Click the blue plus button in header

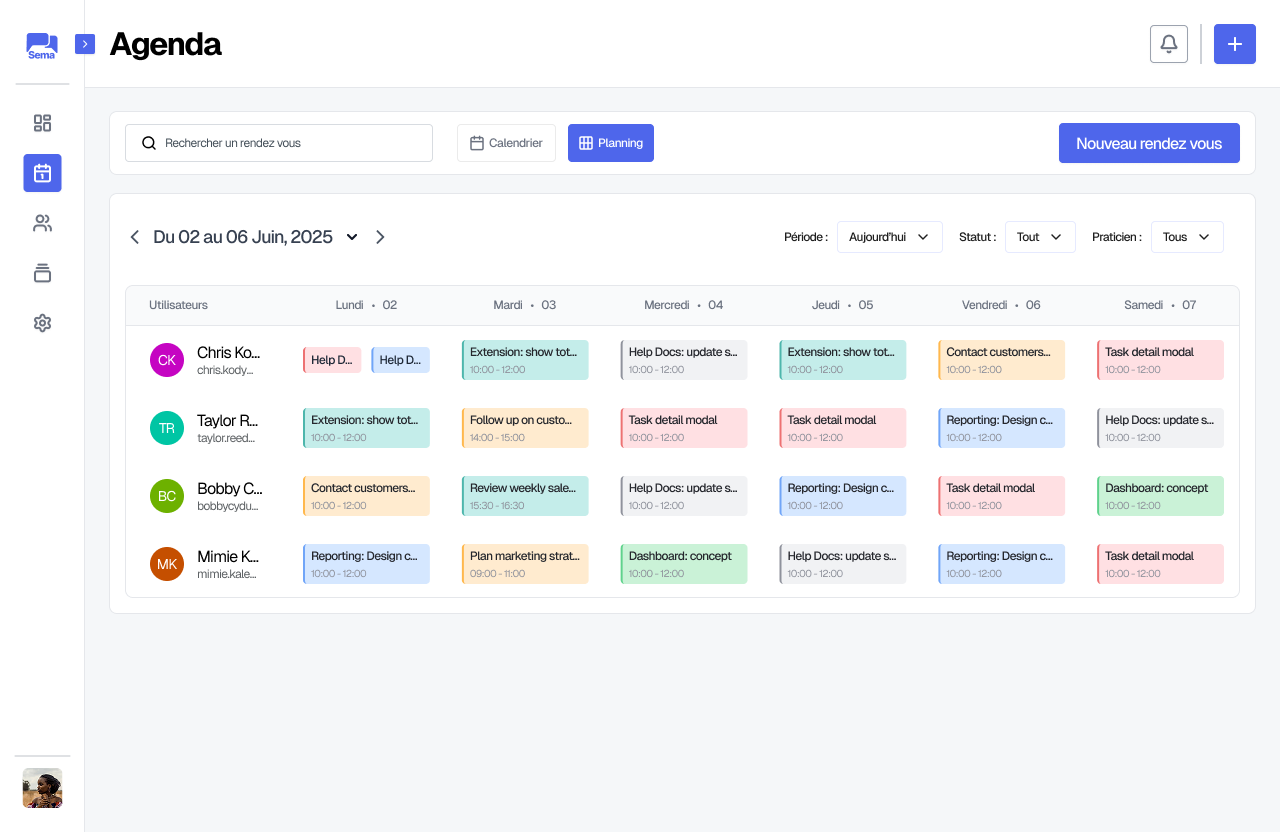1235,44
